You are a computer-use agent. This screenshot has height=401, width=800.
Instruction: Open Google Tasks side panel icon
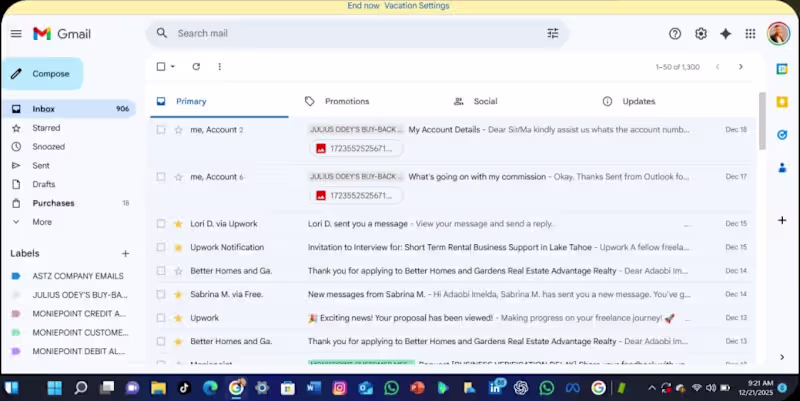point(782,135)
